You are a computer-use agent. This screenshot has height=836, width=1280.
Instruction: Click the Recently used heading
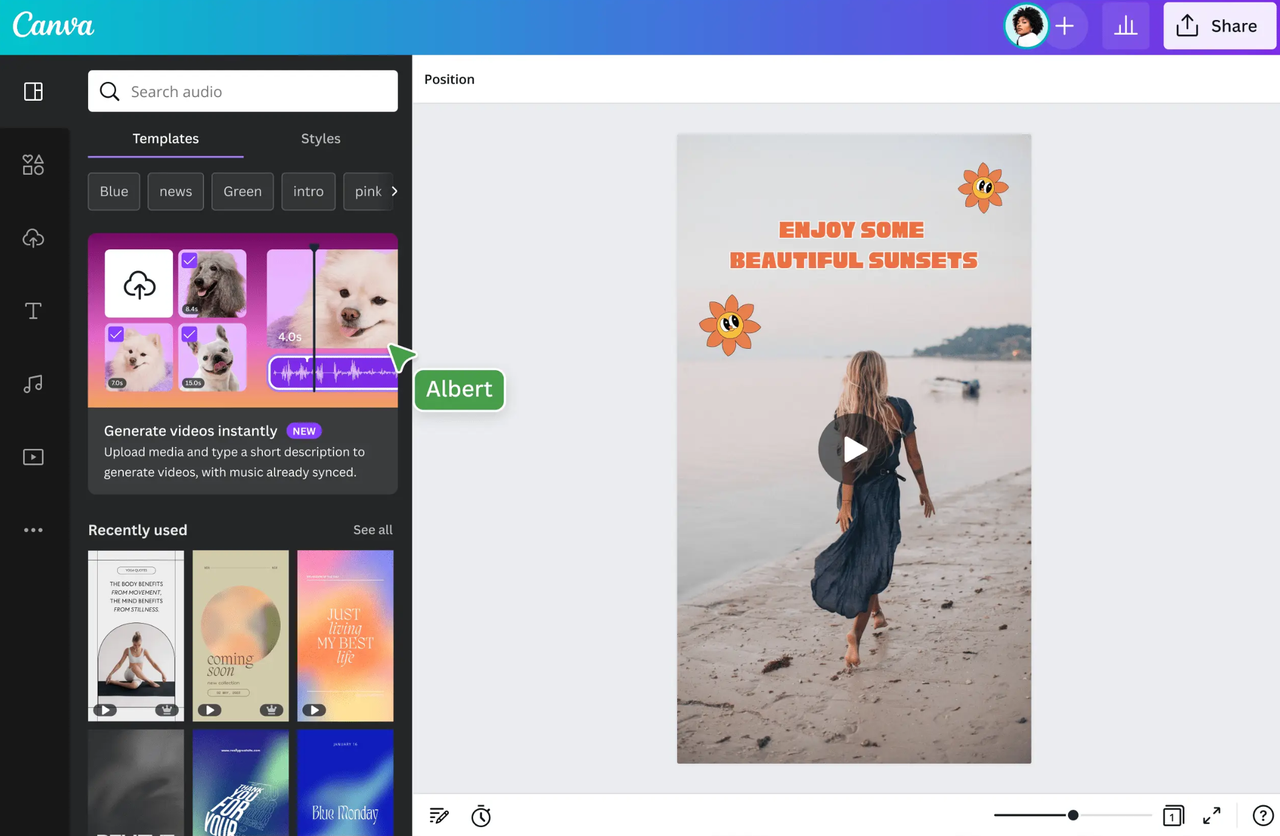tap(138, 530)
